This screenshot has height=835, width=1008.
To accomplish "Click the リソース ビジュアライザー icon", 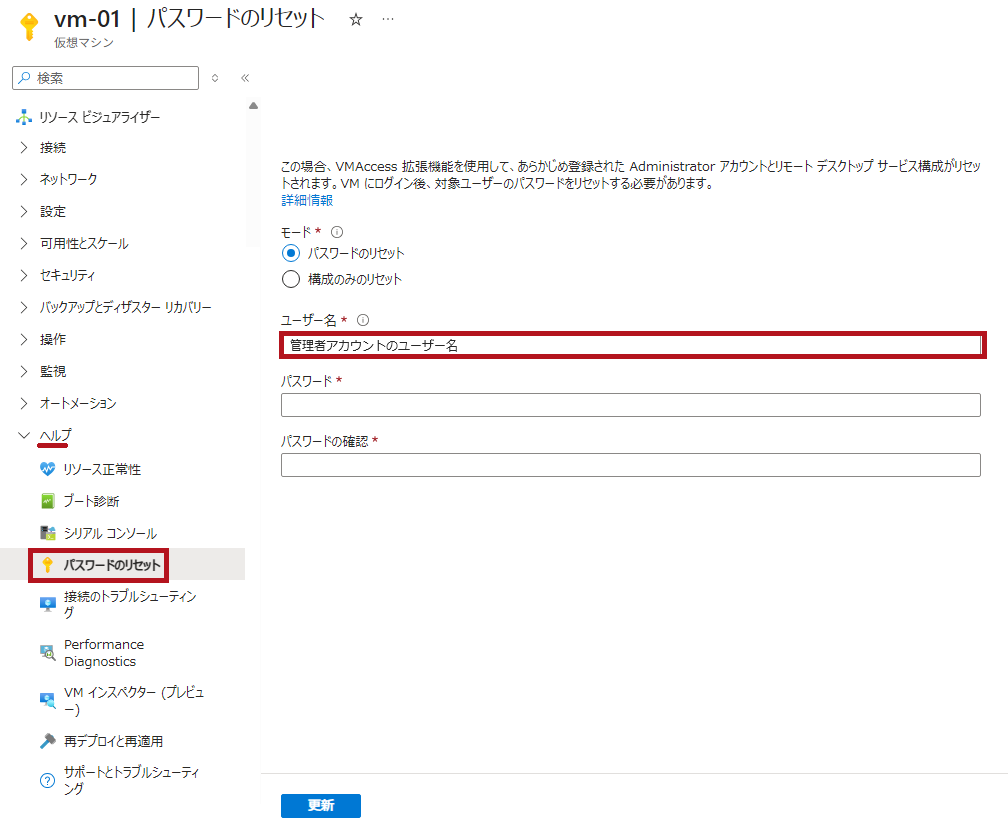I will (x=24, y=117).
